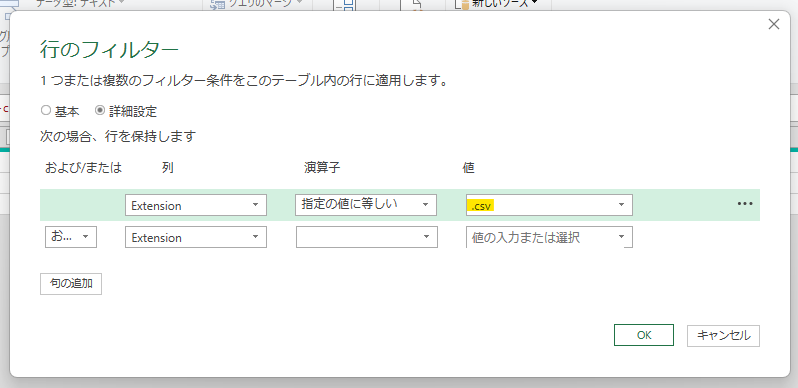Confirm the filter with OK
Viewport: 798px width, 388px height.
tap(644, 336)
